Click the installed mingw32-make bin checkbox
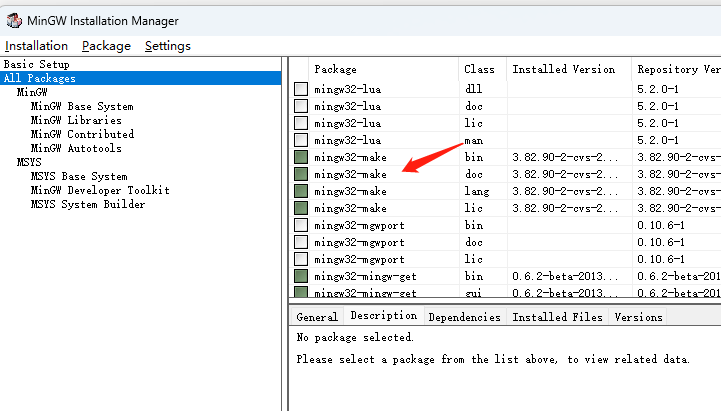The width and height of the screenshot is (721, 411). [301, 157]
